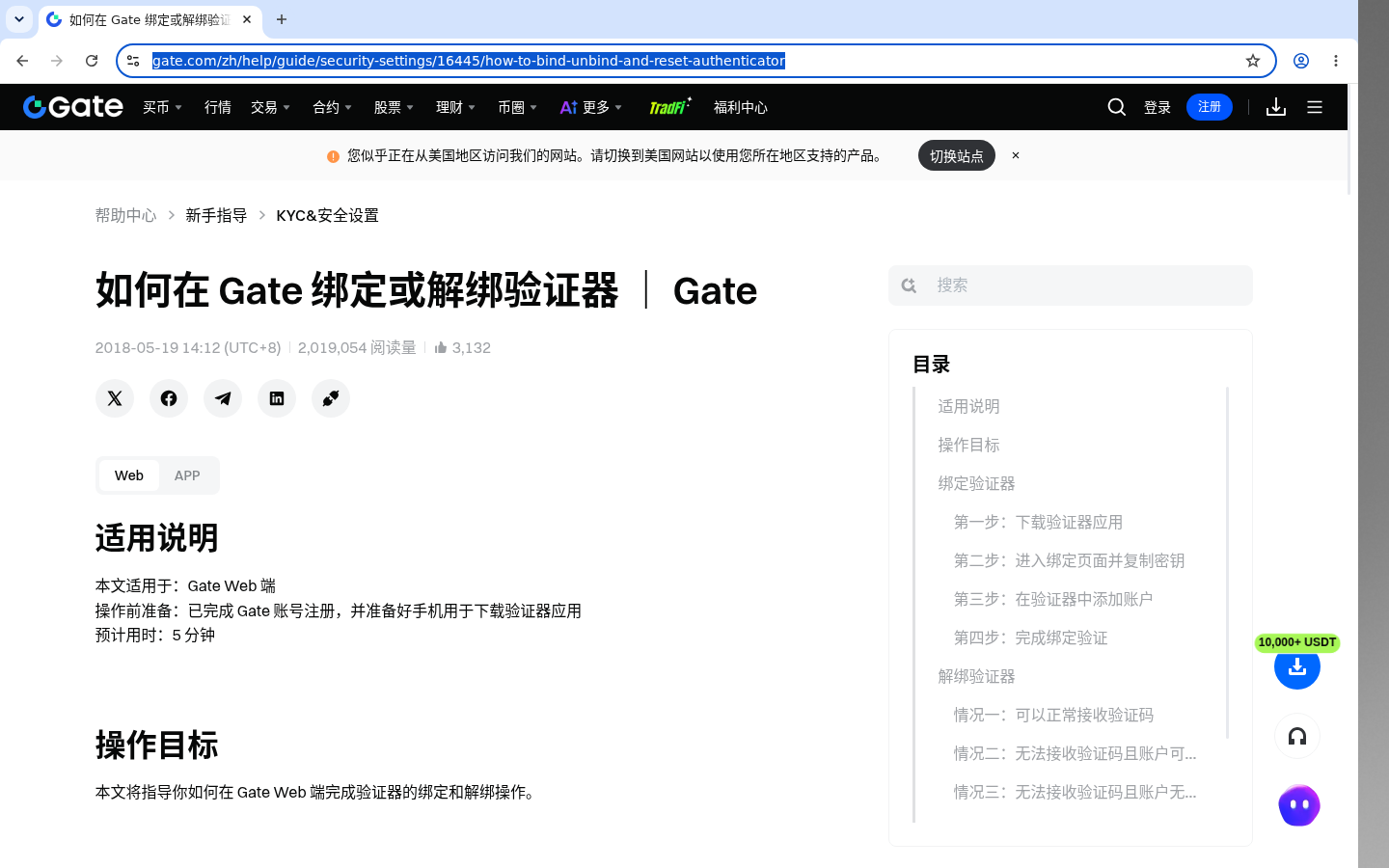Open a new browser tab
Image resolution: width=1389 pixels, height=868 pixels.
282,19
